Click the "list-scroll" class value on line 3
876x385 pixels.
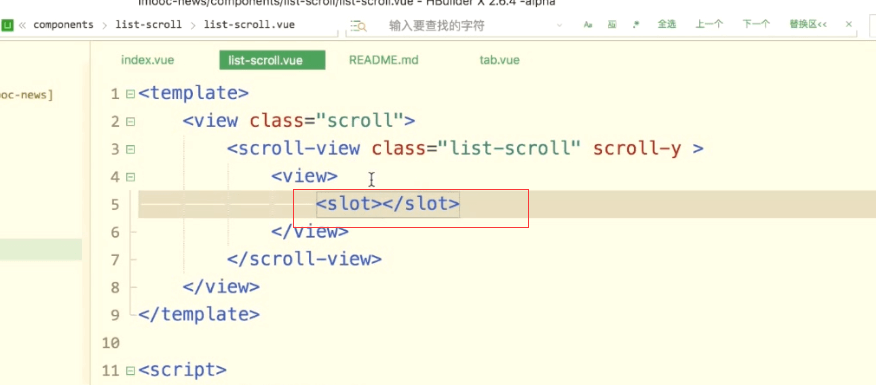tap(511, 149)
